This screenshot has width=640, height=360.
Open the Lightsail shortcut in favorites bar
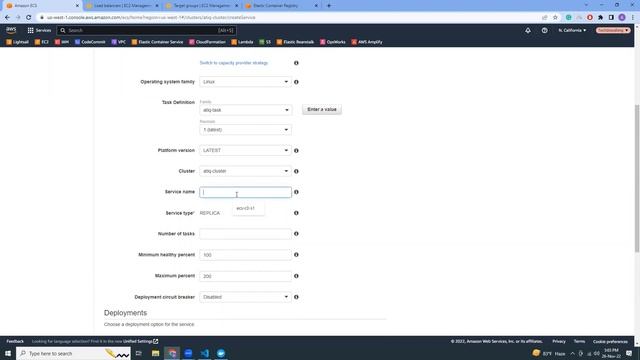pos(18,42)
